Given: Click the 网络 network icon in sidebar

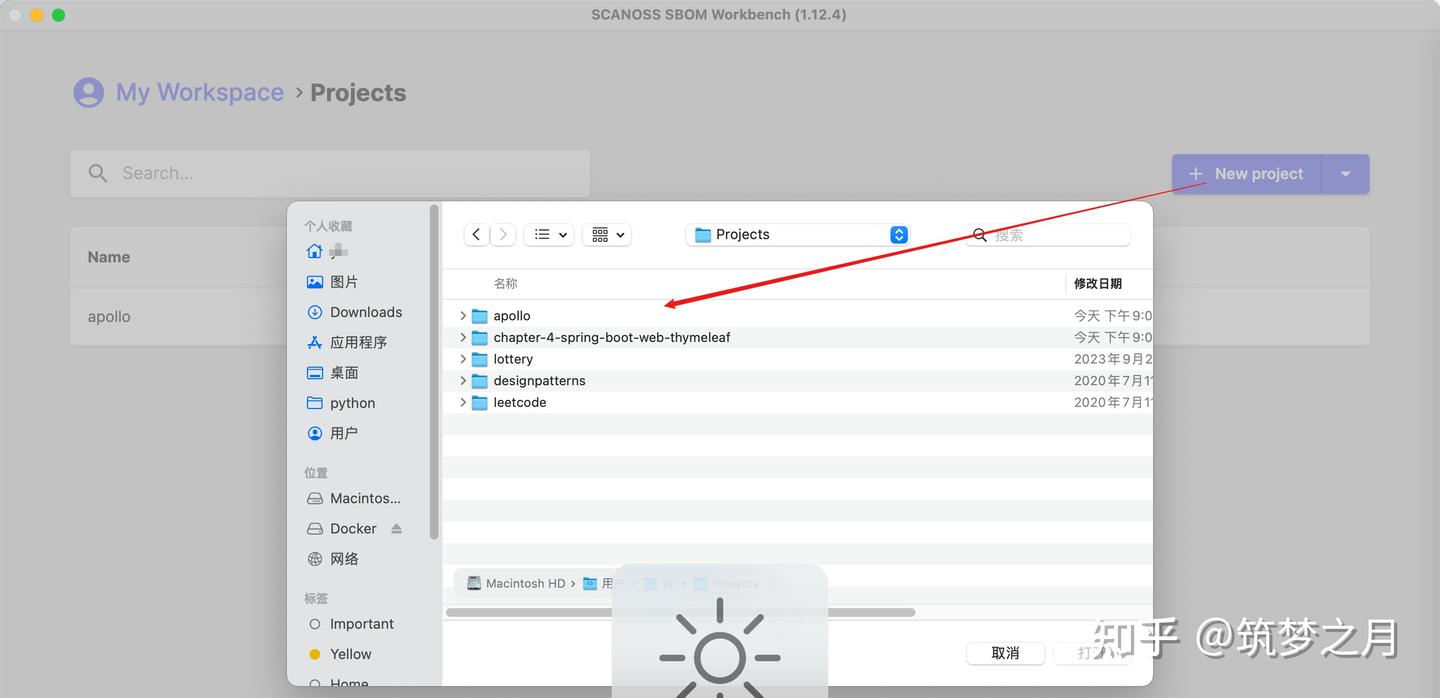Looking at the screenshot, I should click(x=316, y=558).
